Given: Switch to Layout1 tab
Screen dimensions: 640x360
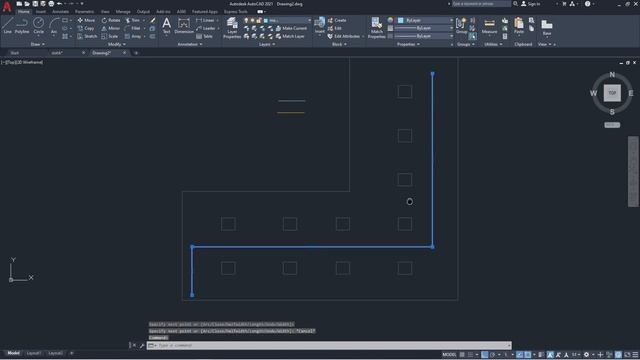Looking at the screenshot, I should [x=33, y=353].
